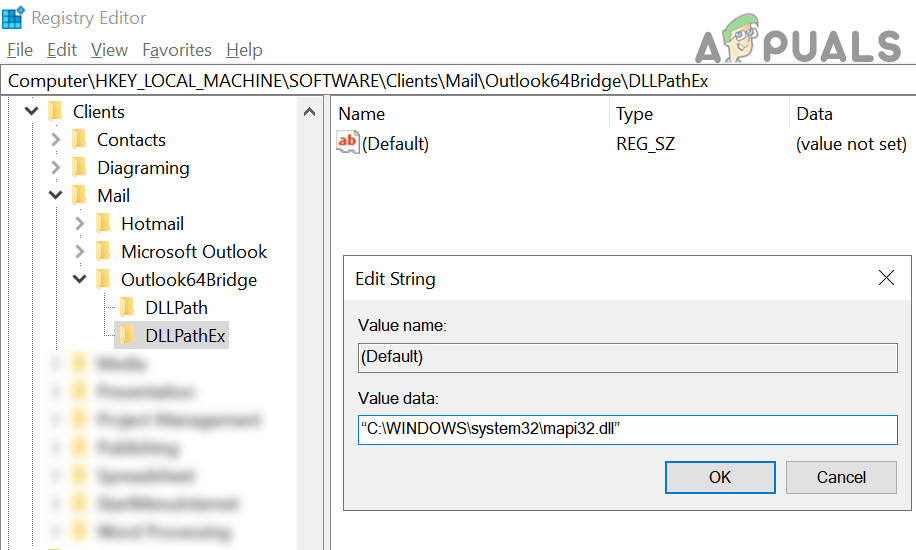Expand the Contacts tree node

click(x=56, y=140)
